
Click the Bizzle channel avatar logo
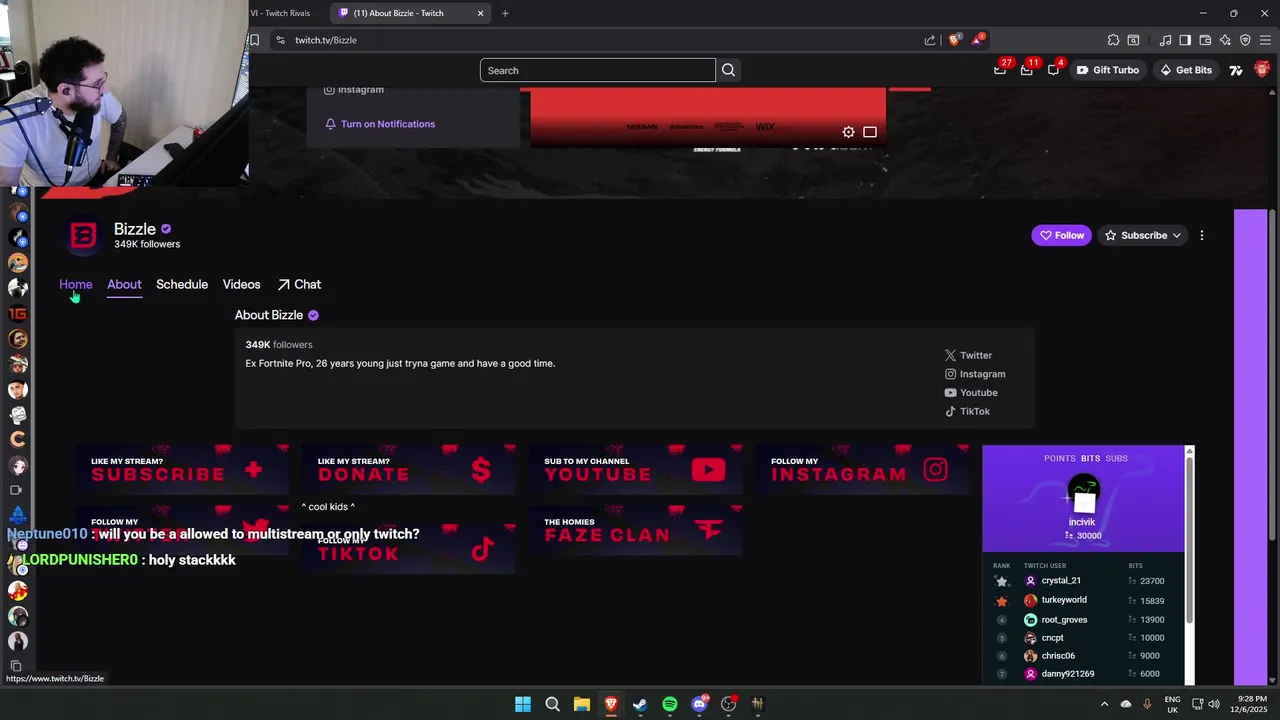pos(84,235)
